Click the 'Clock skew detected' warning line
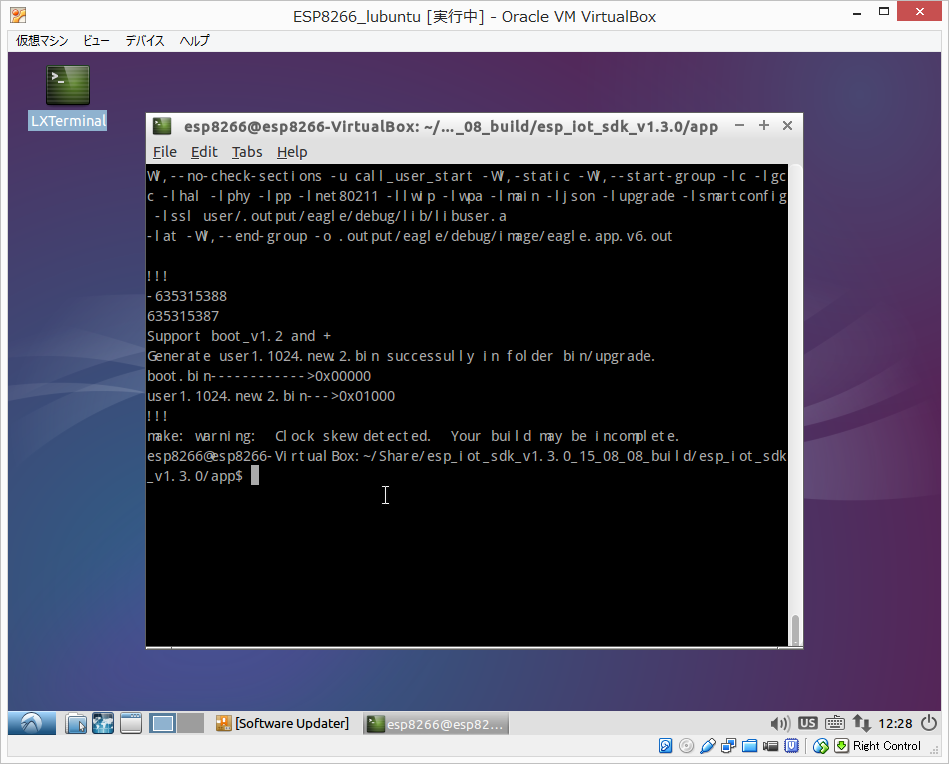Viewport: 949px width, 764px height. 413,436
